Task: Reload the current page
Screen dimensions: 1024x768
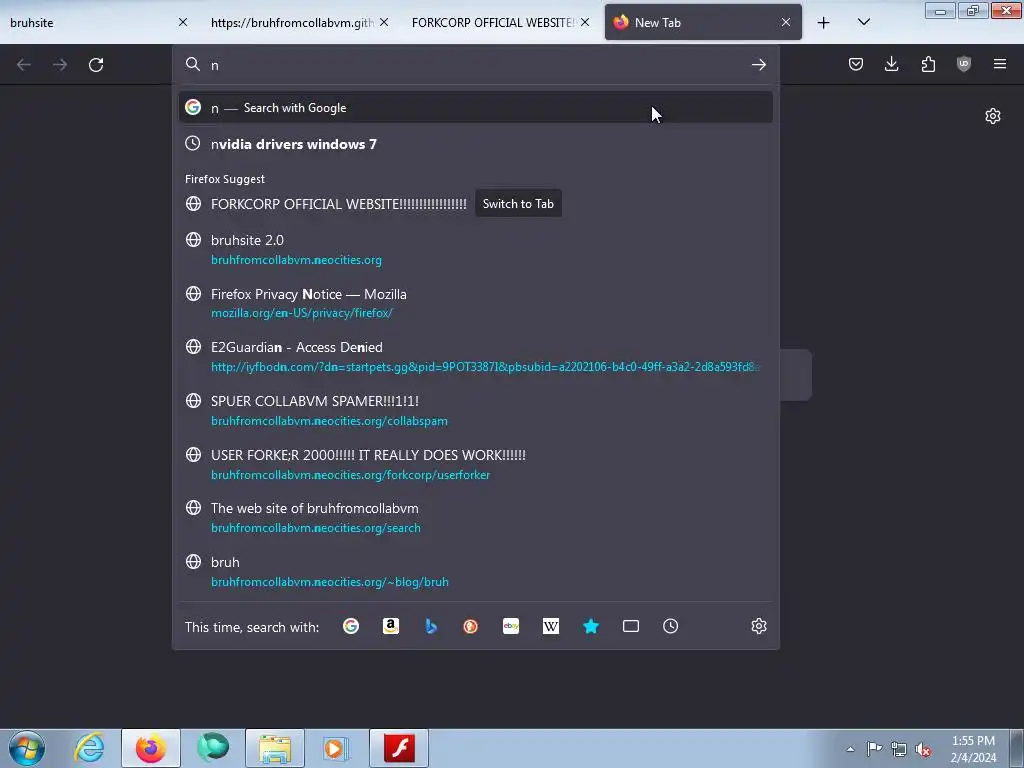Action: [96, 65]
